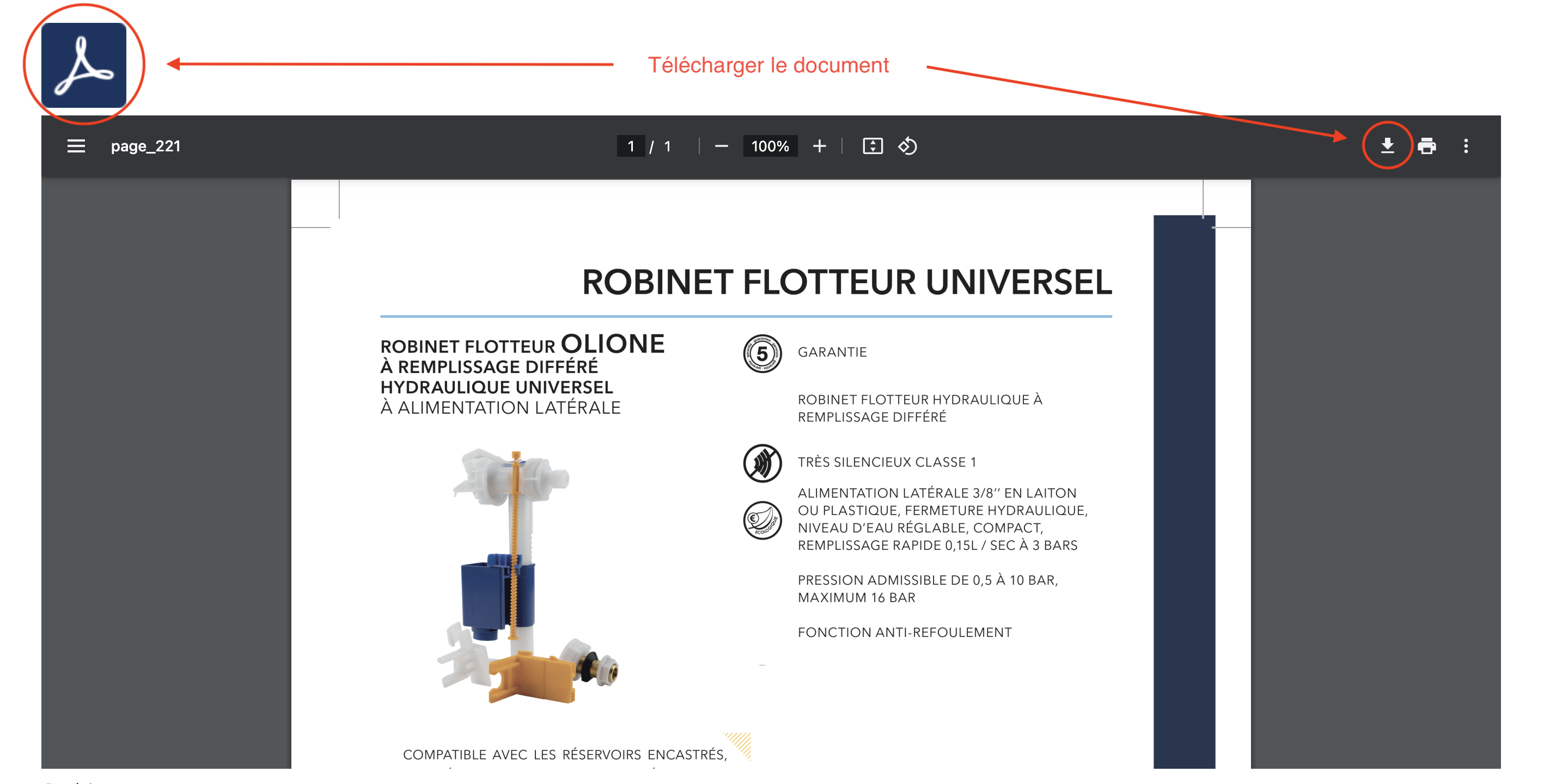Open the sidebar hamburger menu
This screenshot has height=784, width=1550.
76,146
